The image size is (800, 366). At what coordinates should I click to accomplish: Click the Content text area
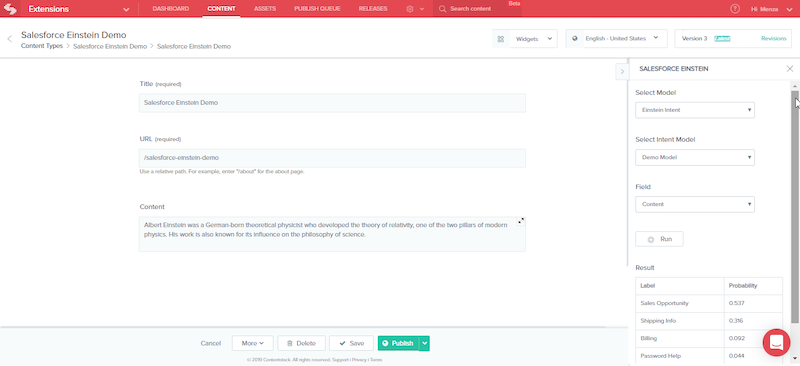point(332,234)
